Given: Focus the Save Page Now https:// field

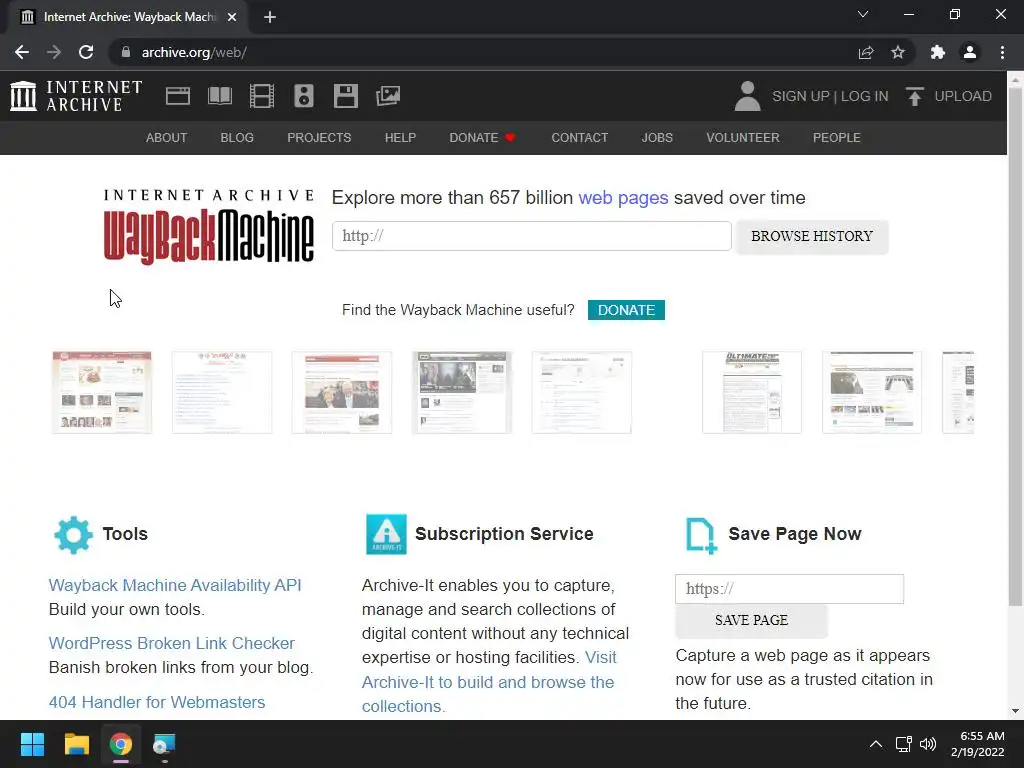Looking at the screenshot, I should (x=789, y=589).
